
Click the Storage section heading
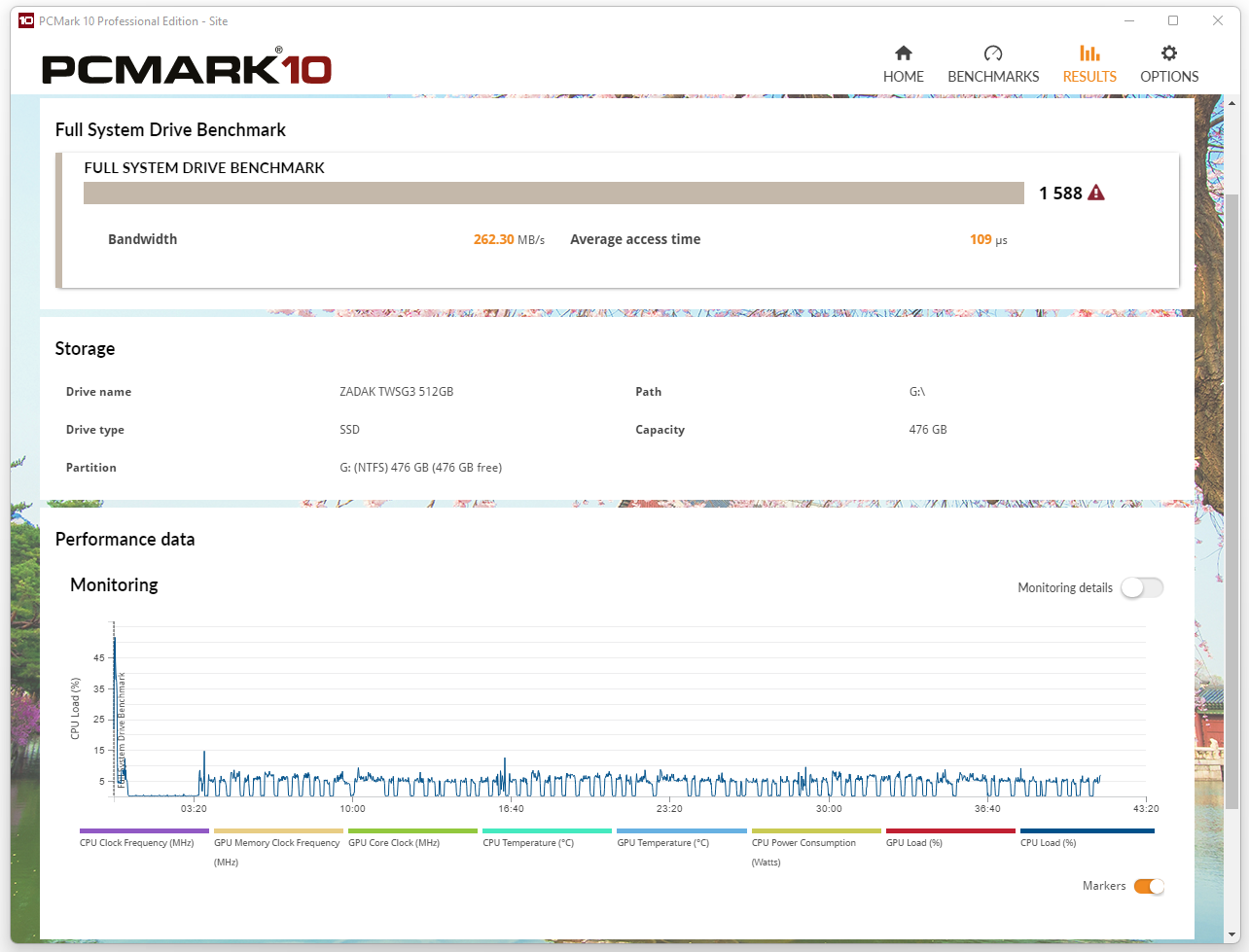pyautogui.click(x=85, y=349)
